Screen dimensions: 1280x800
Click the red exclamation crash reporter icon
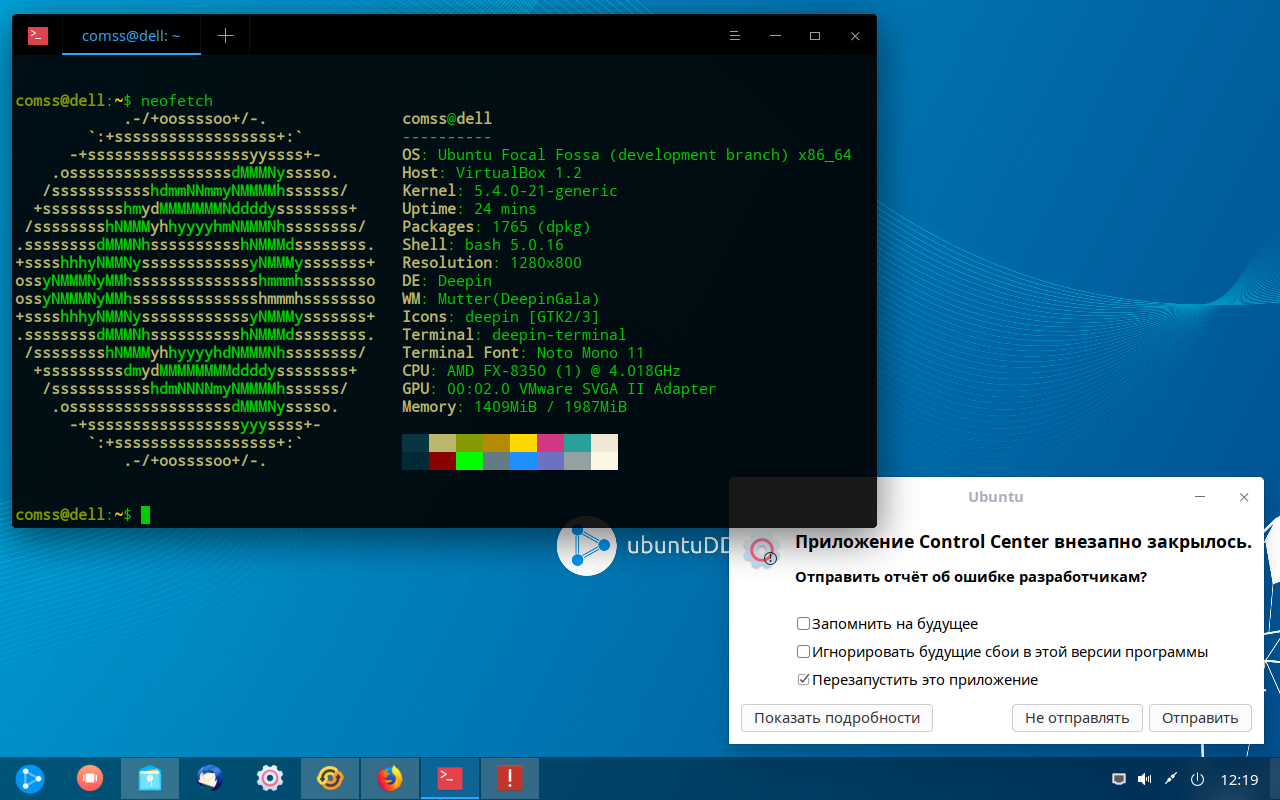[x=510, y=778]
